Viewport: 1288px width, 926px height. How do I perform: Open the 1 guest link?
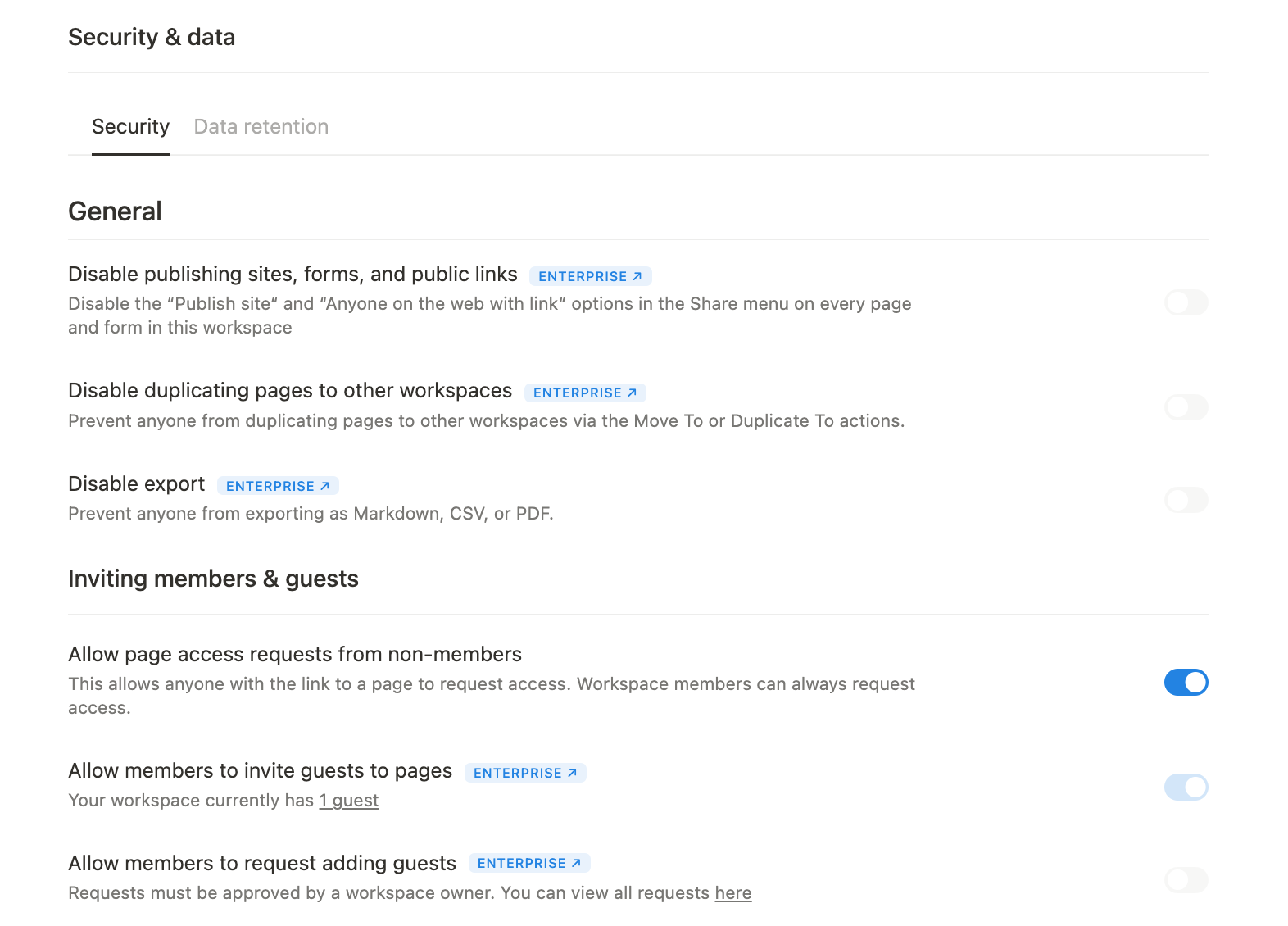coord(349,801)
